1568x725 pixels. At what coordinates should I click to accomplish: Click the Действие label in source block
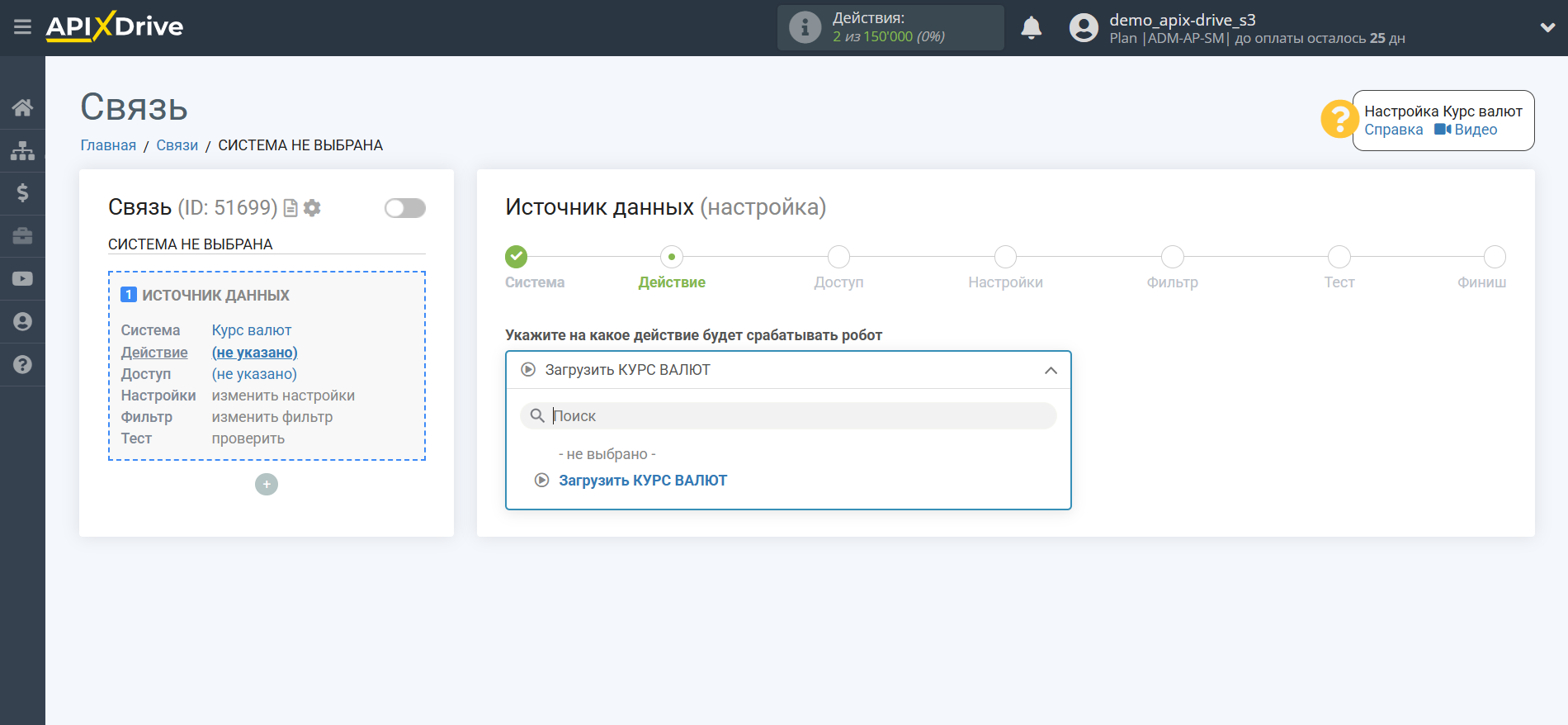tap(154, 353)
